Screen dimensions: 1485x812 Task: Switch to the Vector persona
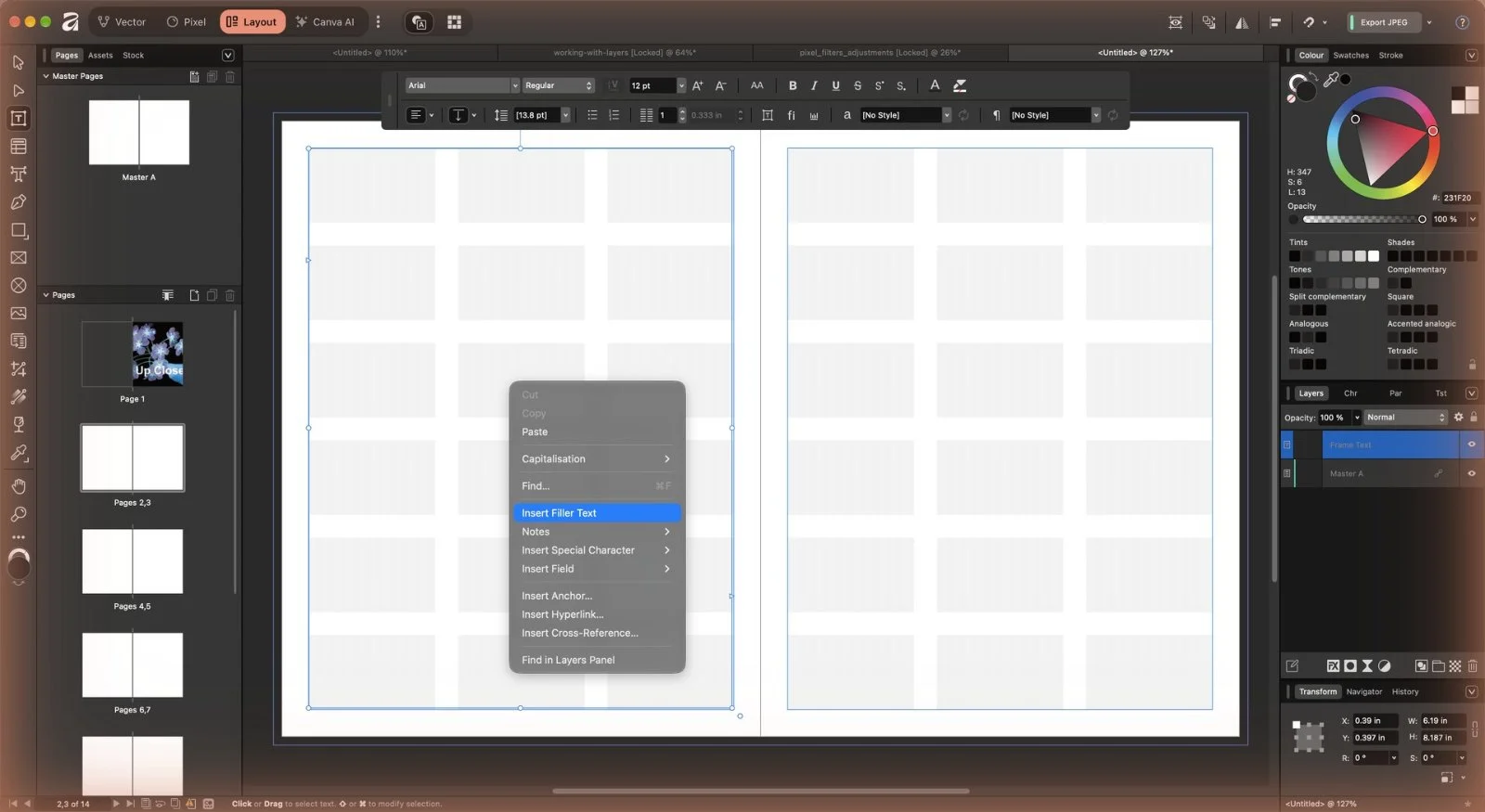(x=122, y=22)
